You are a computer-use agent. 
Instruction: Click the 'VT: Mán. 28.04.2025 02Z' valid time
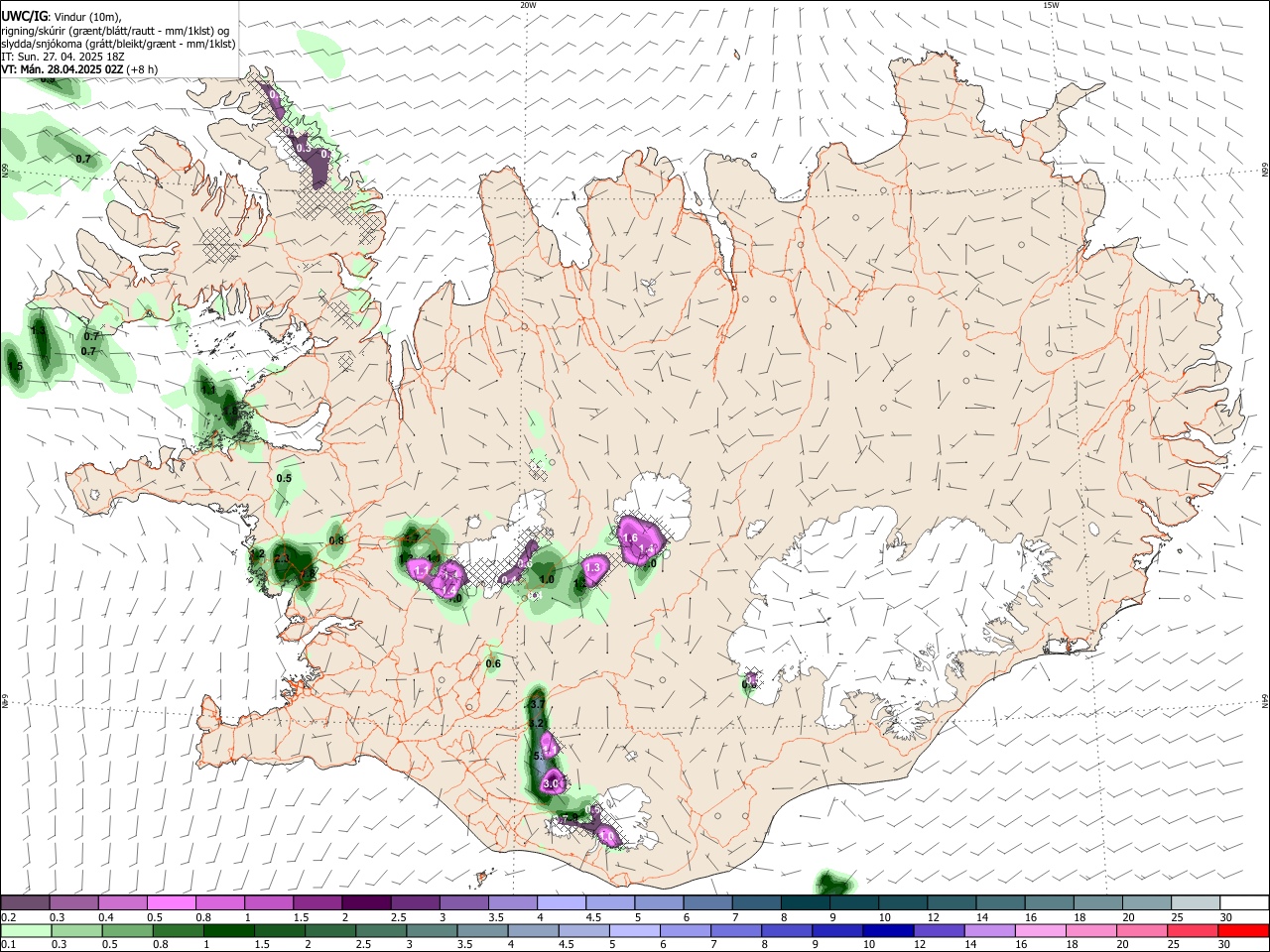pos(63,70)
